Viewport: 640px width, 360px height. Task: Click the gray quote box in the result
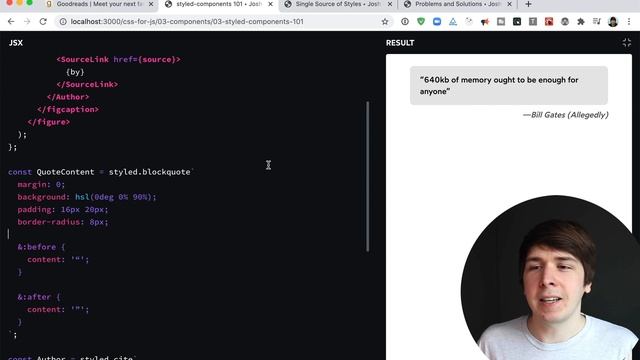509,86
